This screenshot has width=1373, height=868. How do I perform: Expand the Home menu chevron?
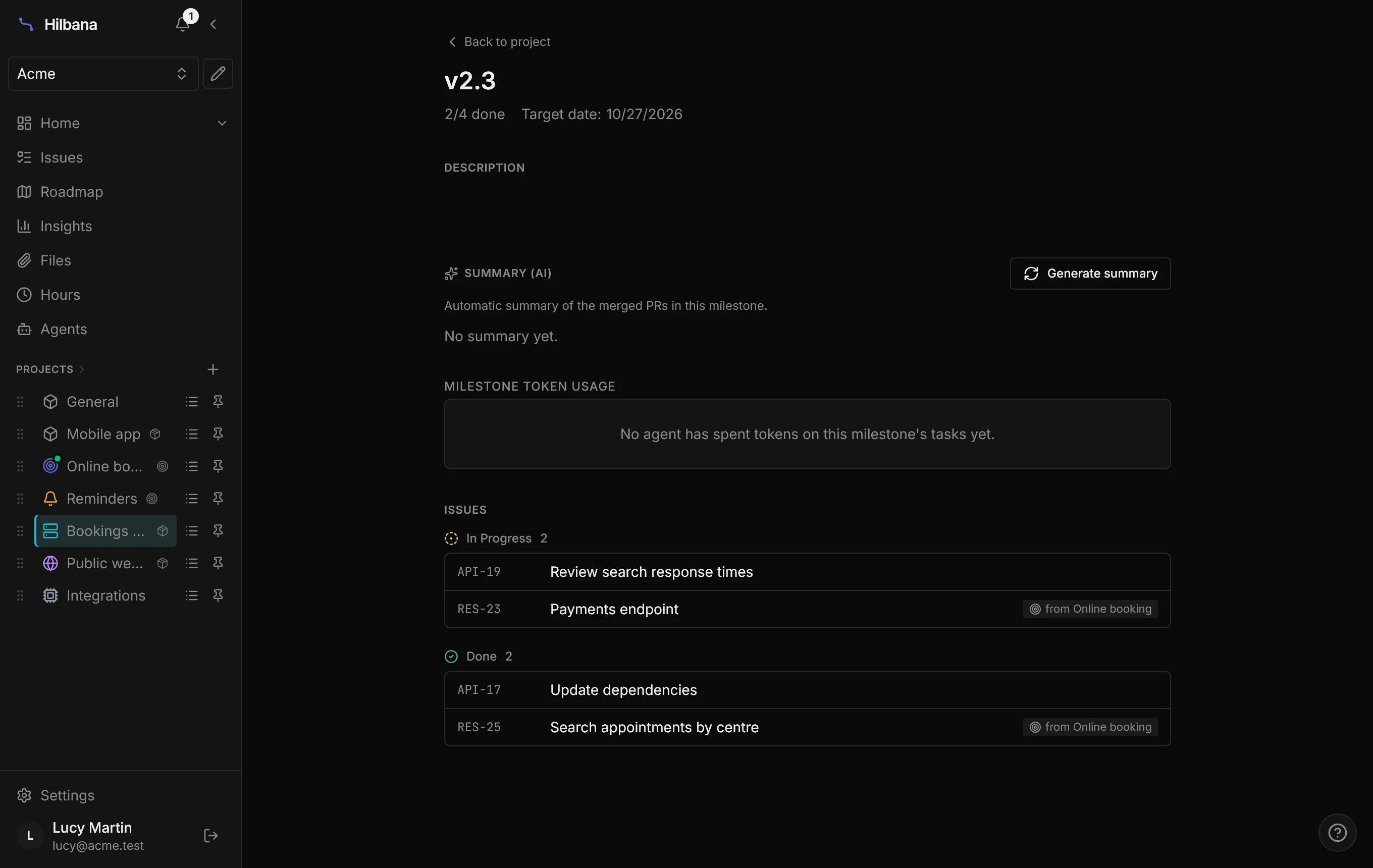coord(222,123)
